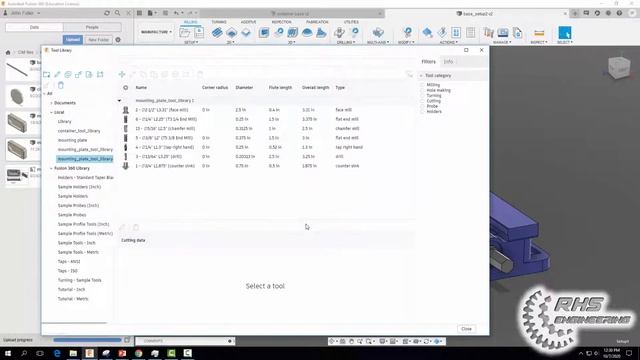Click the 3D Adaptive Clearing icon
This screenshot has height=360, width=640.
tap(264, 33)
